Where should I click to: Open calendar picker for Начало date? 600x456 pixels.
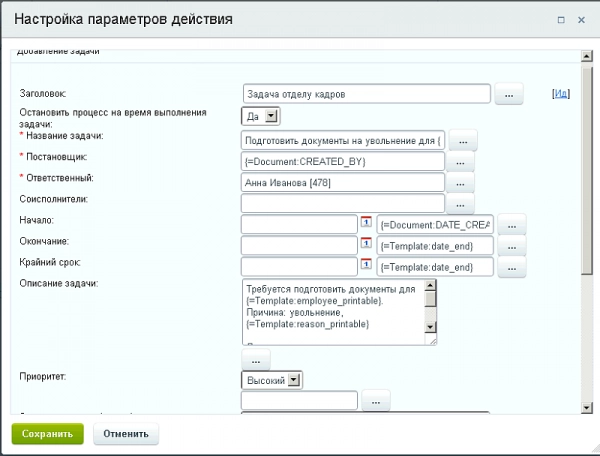coord(366,223)
